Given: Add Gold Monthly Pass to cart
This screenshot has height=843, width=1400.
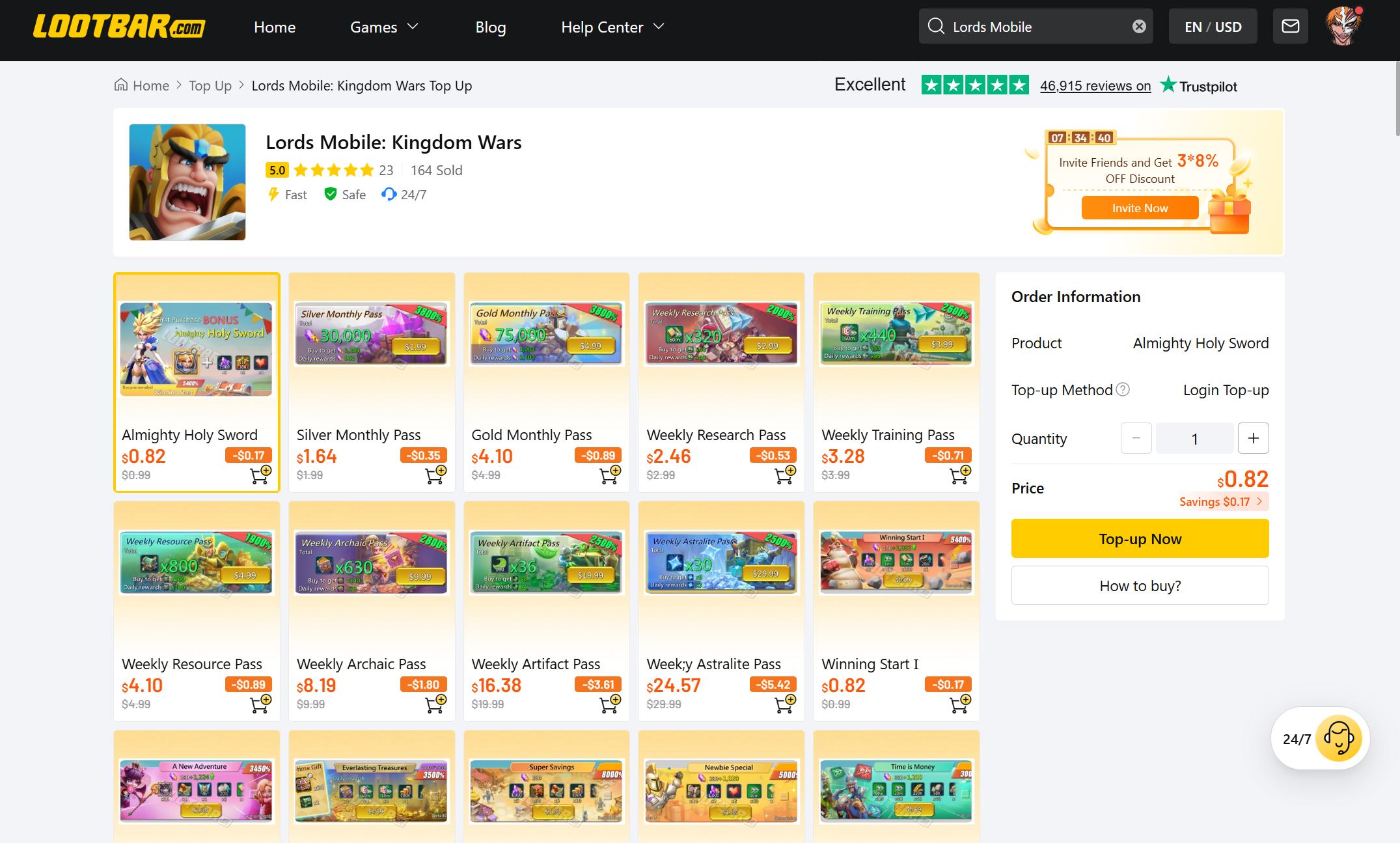Looking at the screenshot, I should click(611, 474).
